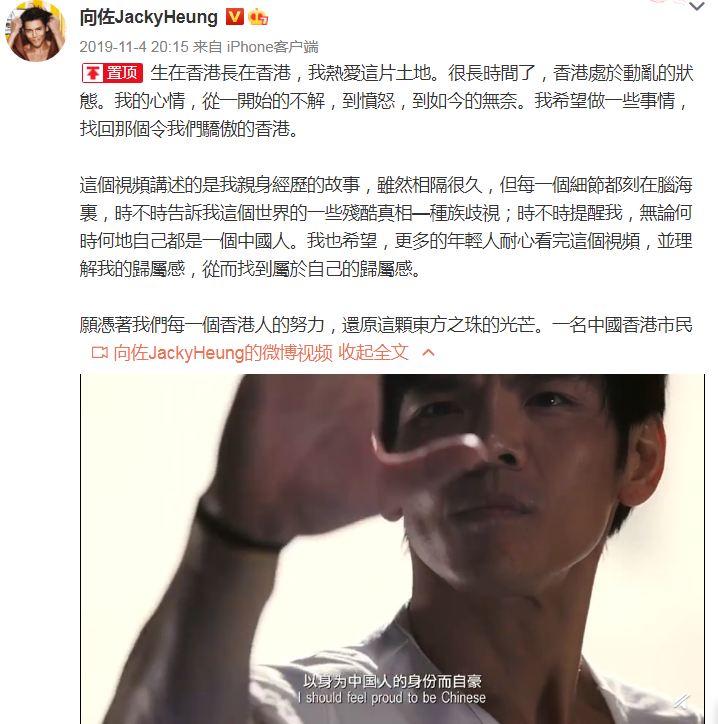Expand the post options chevron menu
The image size is (718, 724).
(696, 6)
